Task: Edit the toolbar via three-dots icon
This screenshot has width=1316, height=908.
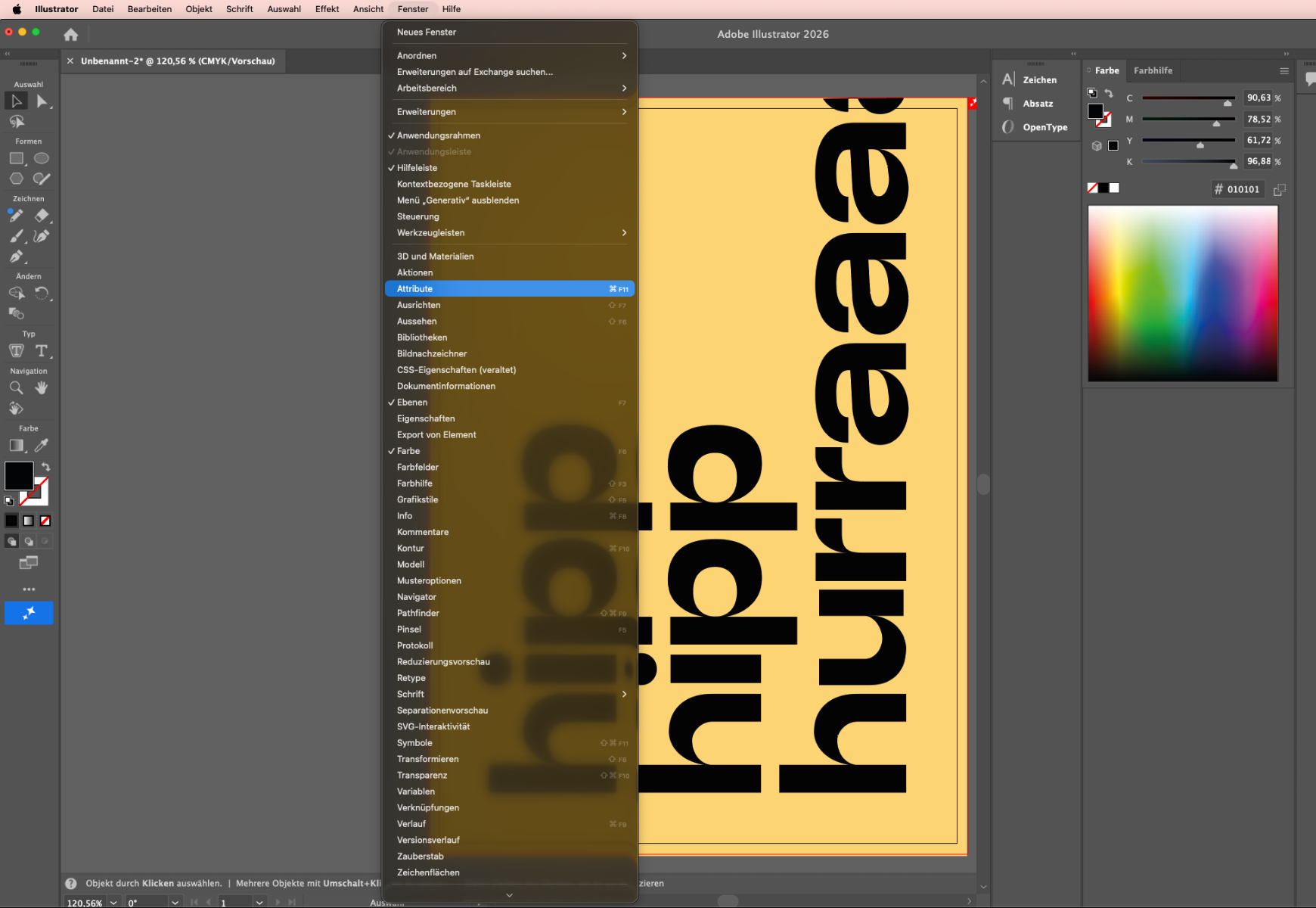Action: pyautogui.click(x=29, y=589)
